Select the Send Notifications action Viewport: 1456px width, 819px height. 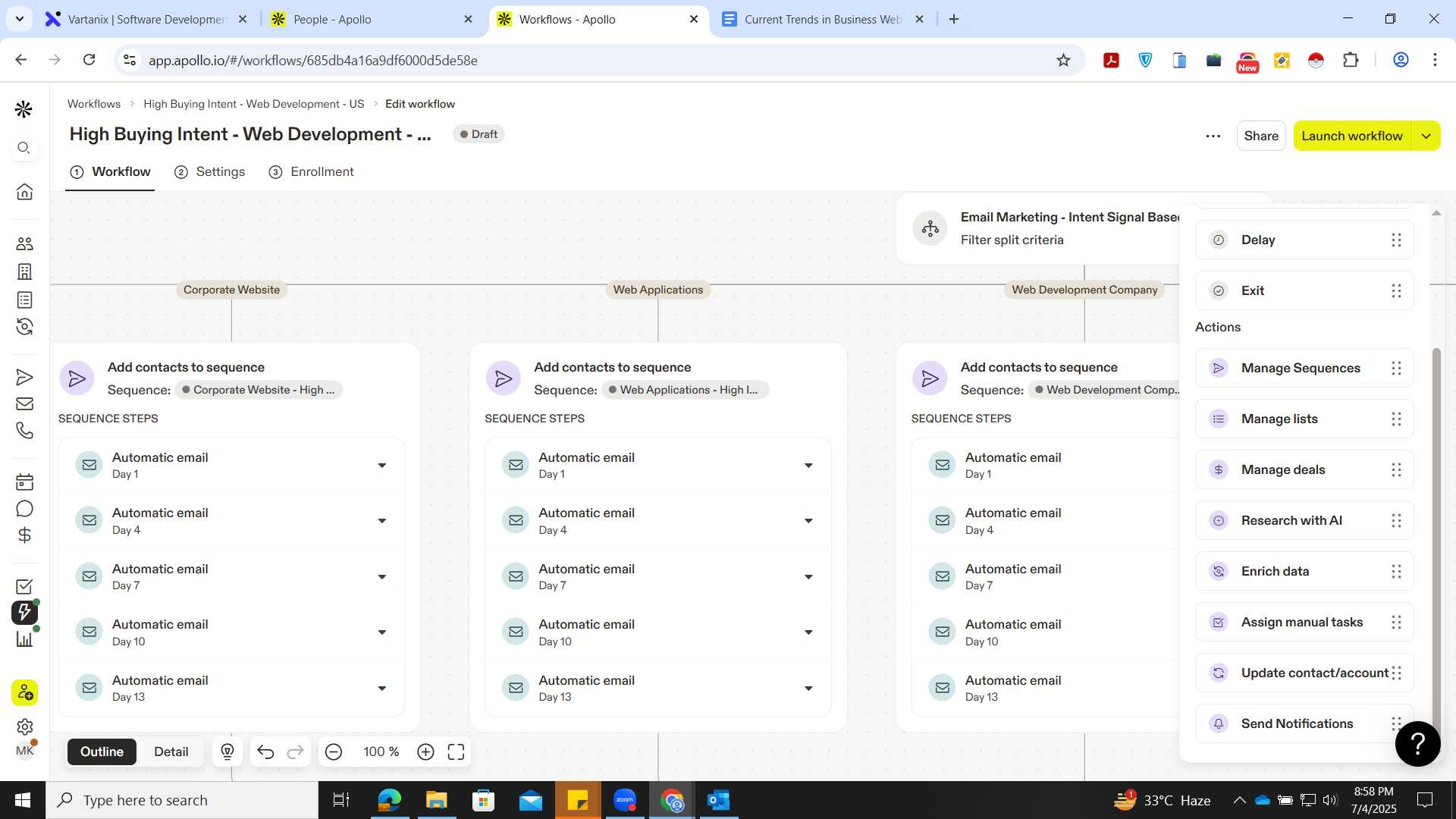[1304, 723]
